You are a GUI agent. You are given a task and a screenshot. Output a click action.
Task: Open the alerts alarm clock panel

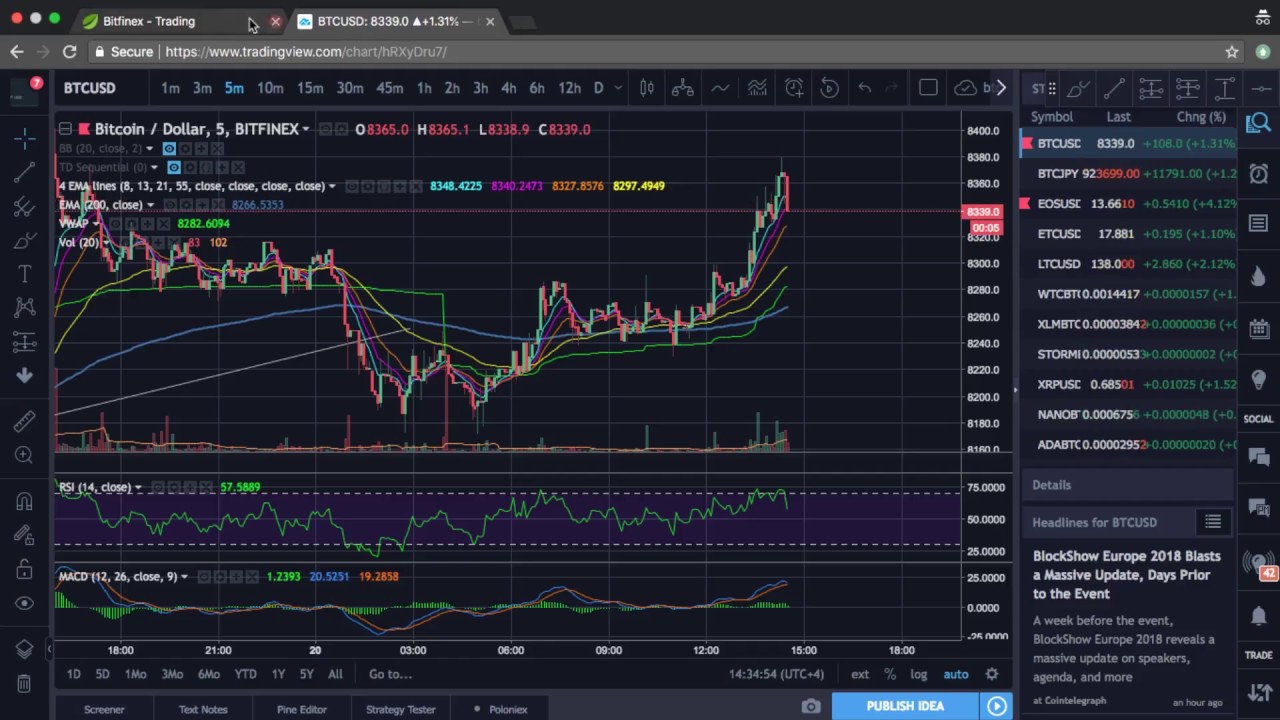pos(1258,174)
